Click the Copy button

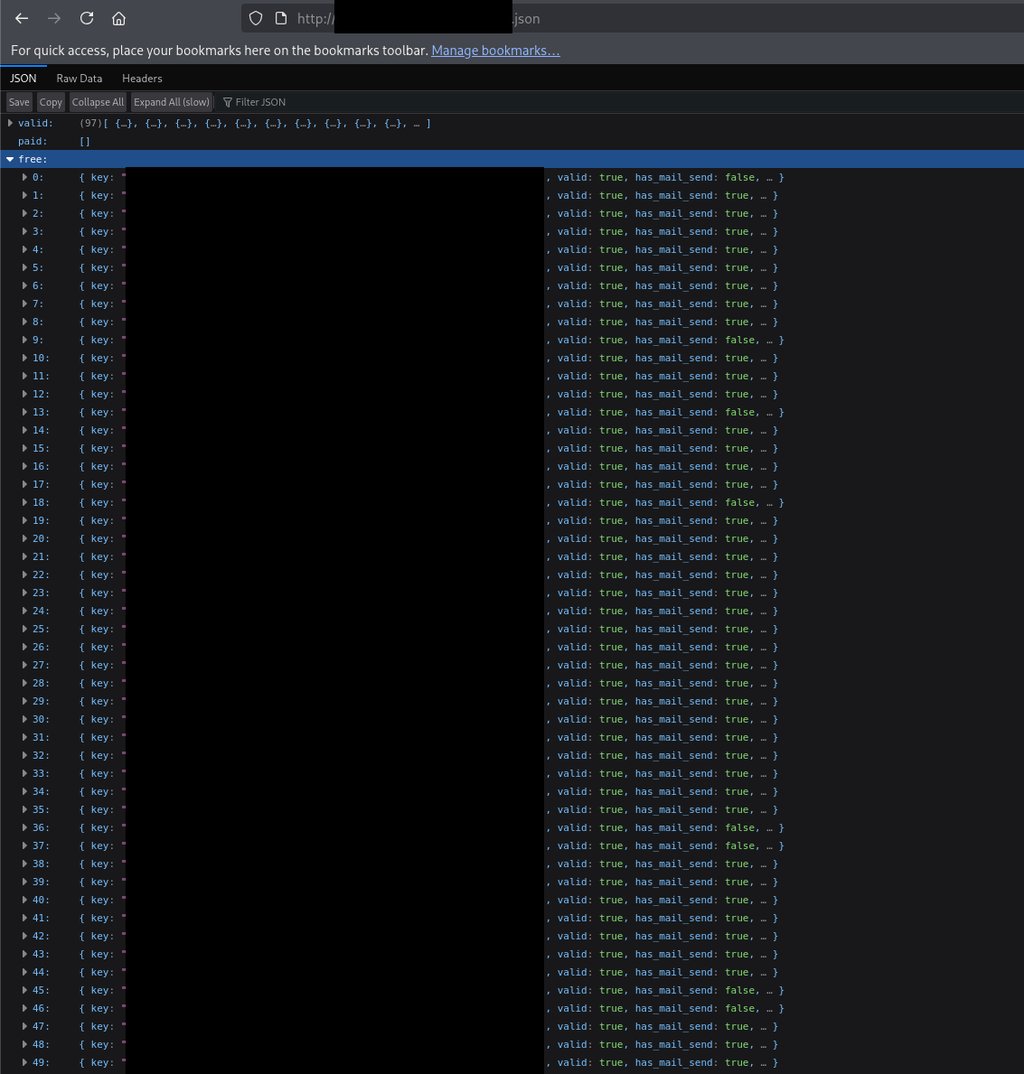coord(51,102)
